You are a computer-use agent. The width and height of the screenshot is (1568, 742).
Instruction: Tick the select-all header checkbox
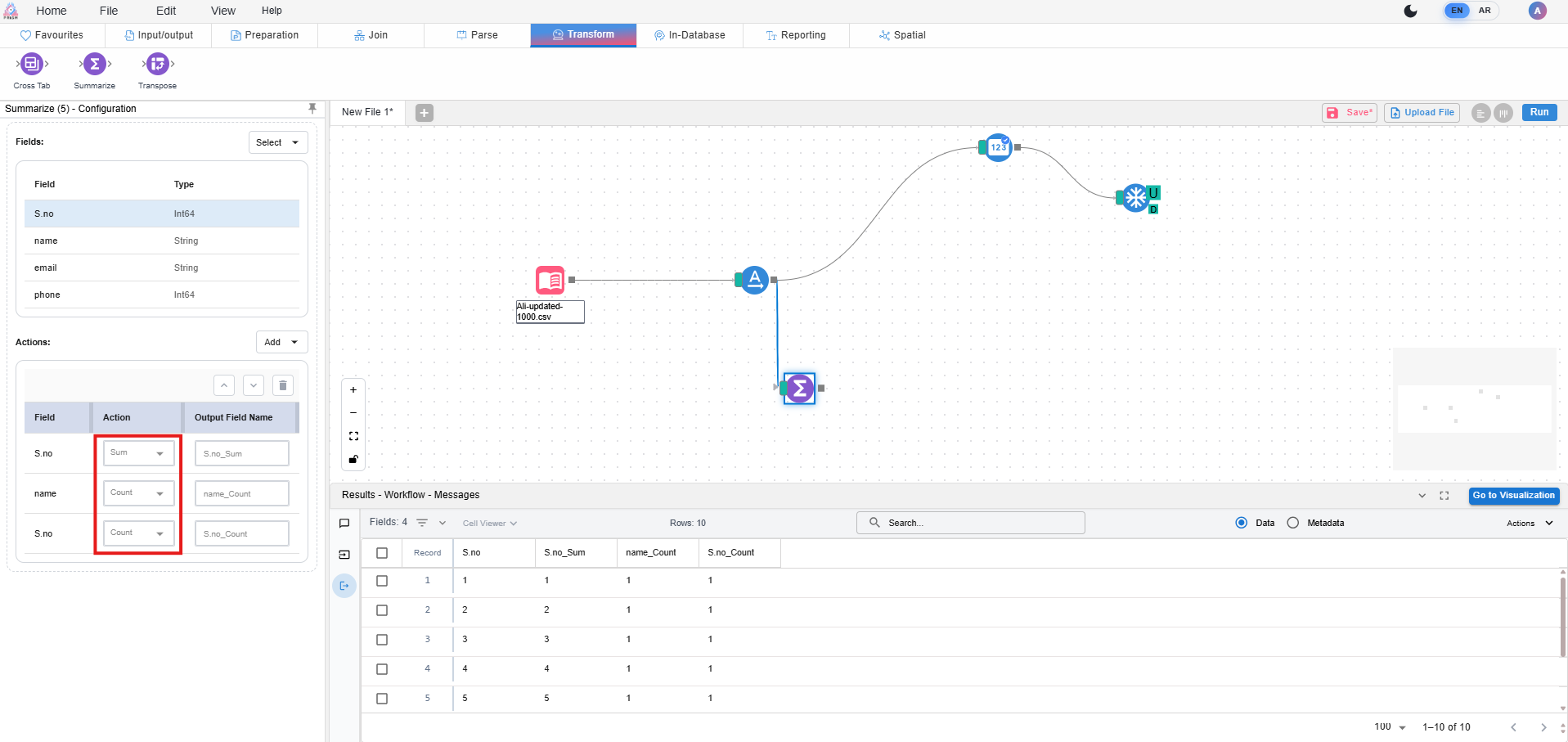[x=382, y=553]
